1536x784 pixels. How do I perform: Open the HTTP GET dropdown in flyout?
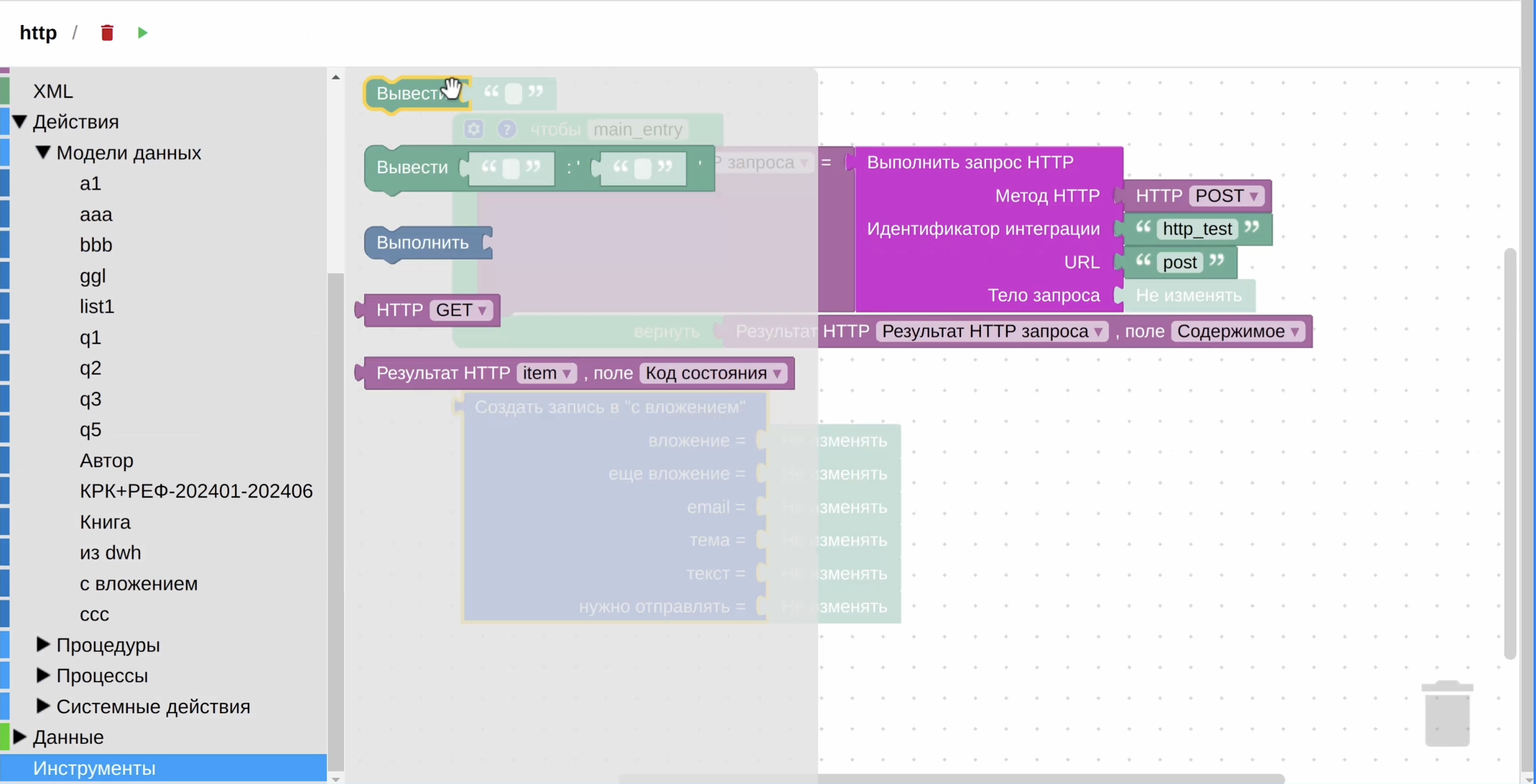pyautogui.click(x=461, y=310)
